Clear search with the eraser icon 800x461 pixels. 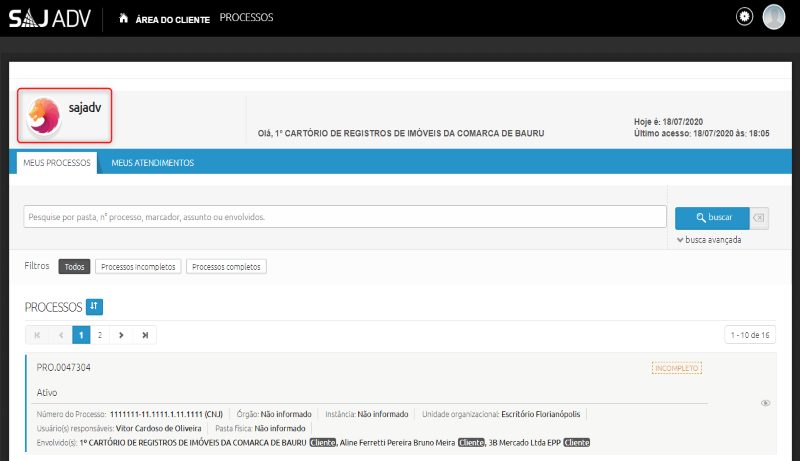pos(758,217)
